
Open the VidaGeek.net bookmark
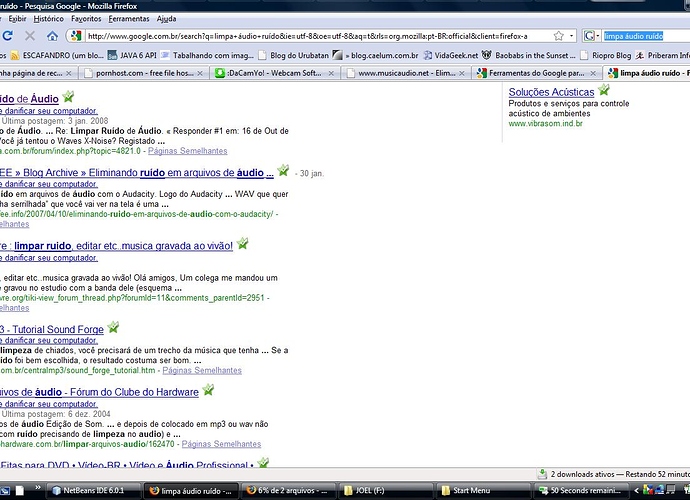(451, 55)
